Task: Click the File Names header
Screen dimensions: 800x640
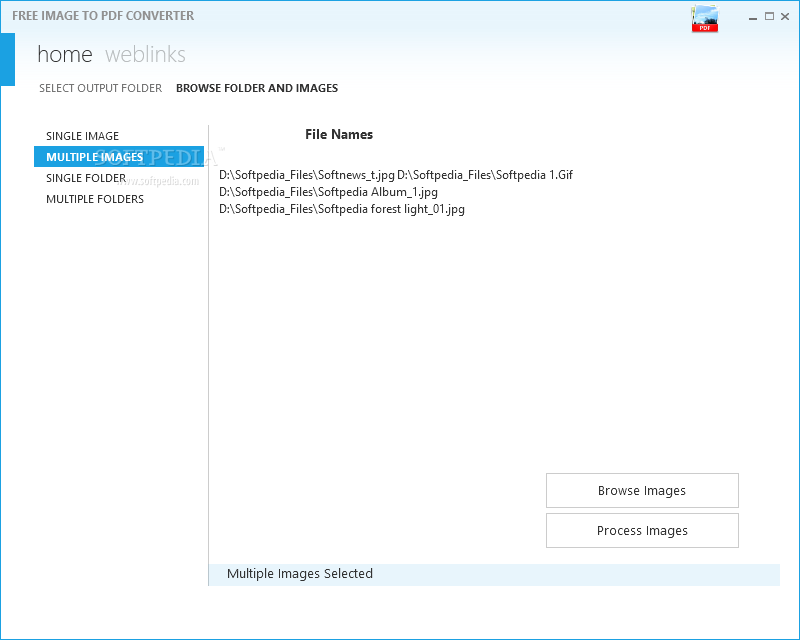Action: coord(339,134)
